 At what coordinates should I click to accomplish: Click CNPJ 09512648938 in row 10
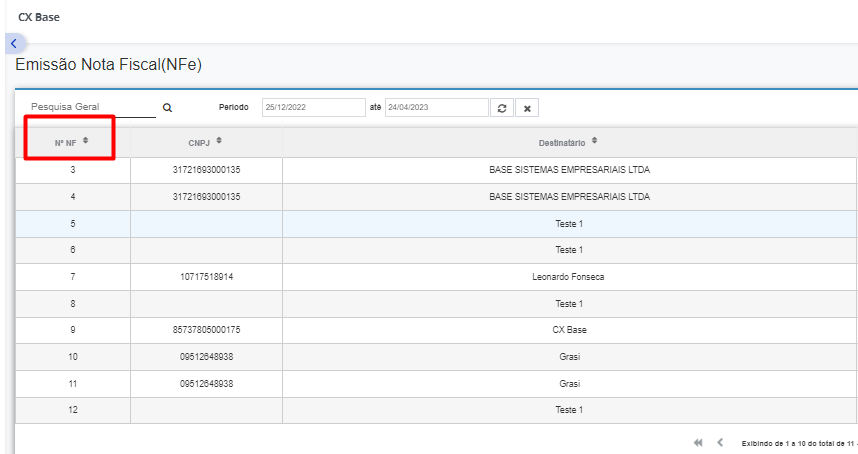pos(206,357)
